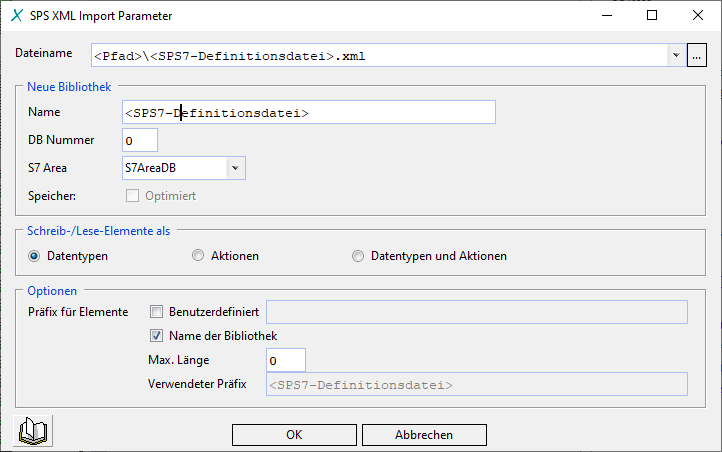Expand the Dateiname dropdown arrow
The width and height of the screenshot is (722, 452).
676,56
